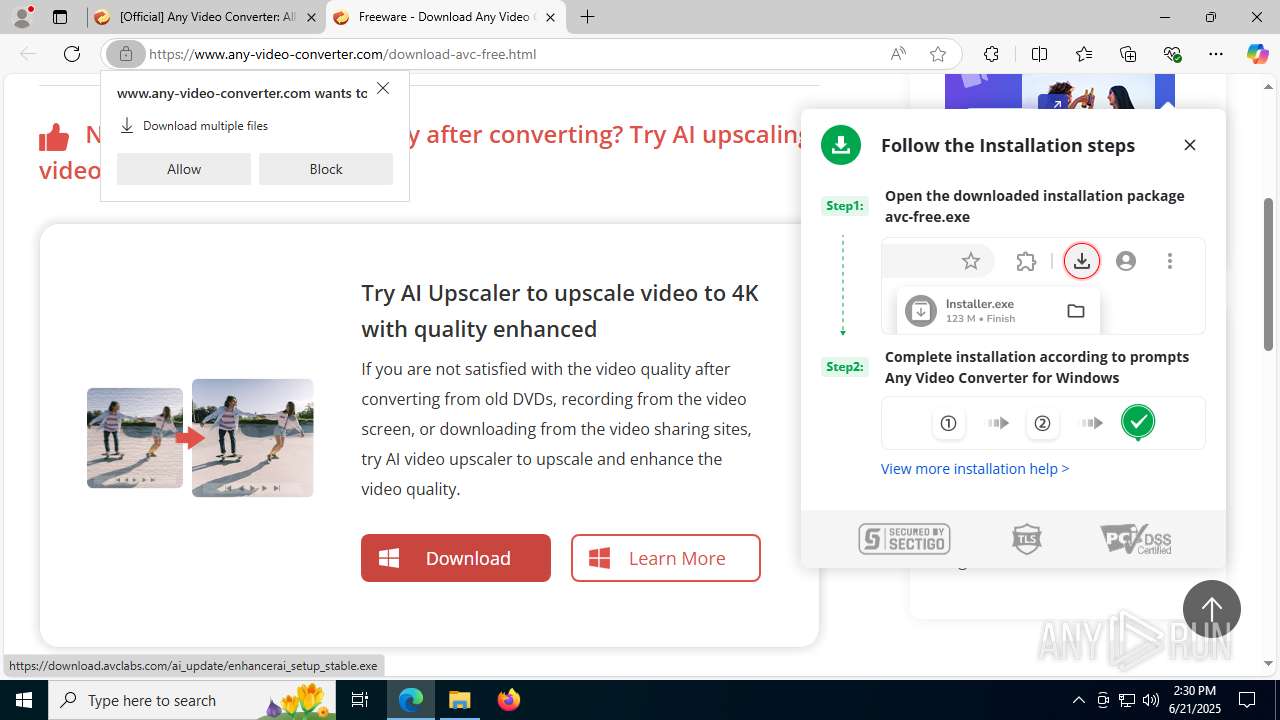1280x720 pixels.
Task: Click the AI upscaling comparison thumbnail
Action: tap(200, 438)
